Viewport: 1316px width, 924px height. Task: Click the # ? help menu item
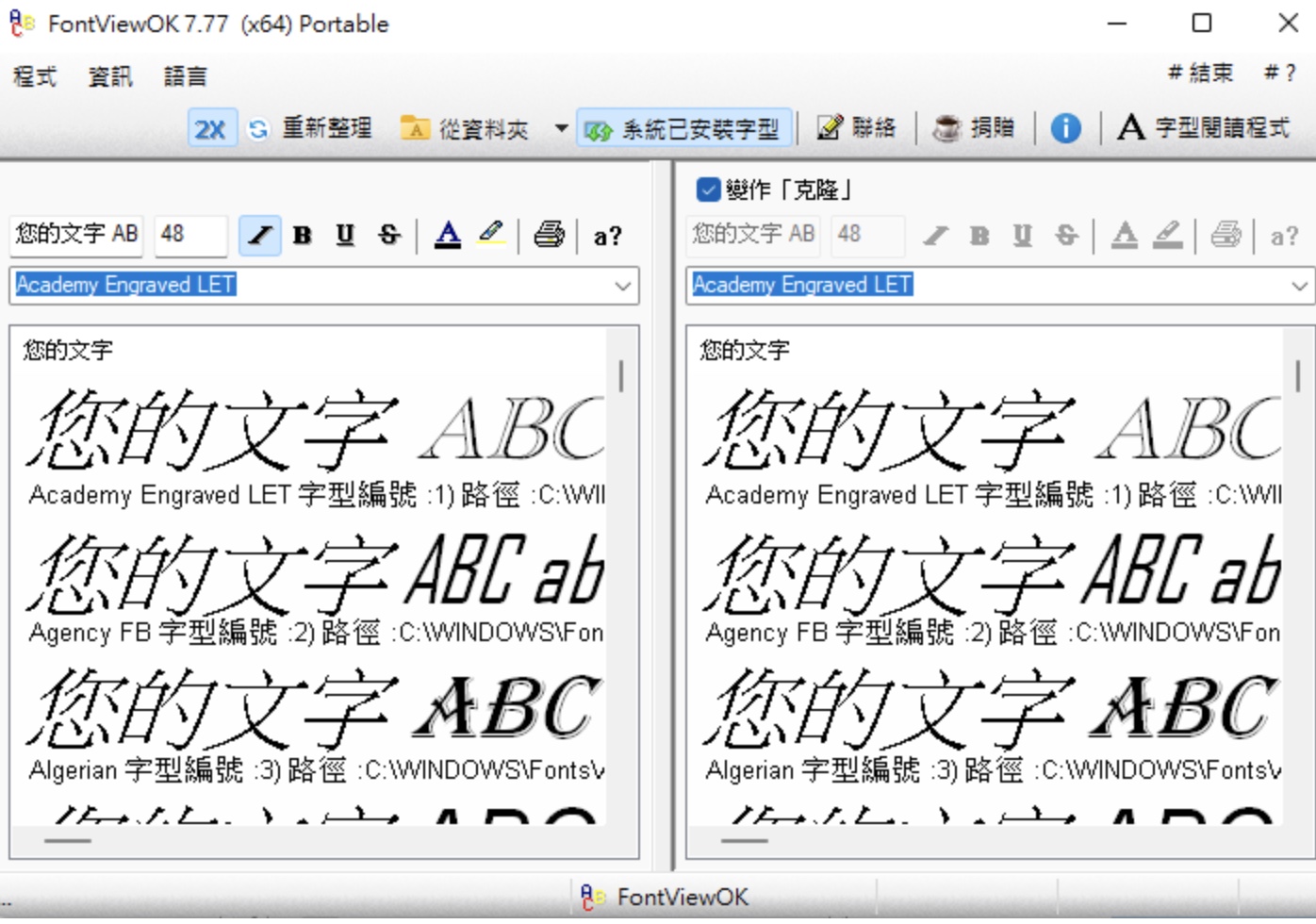click(x=1280, y=73)
